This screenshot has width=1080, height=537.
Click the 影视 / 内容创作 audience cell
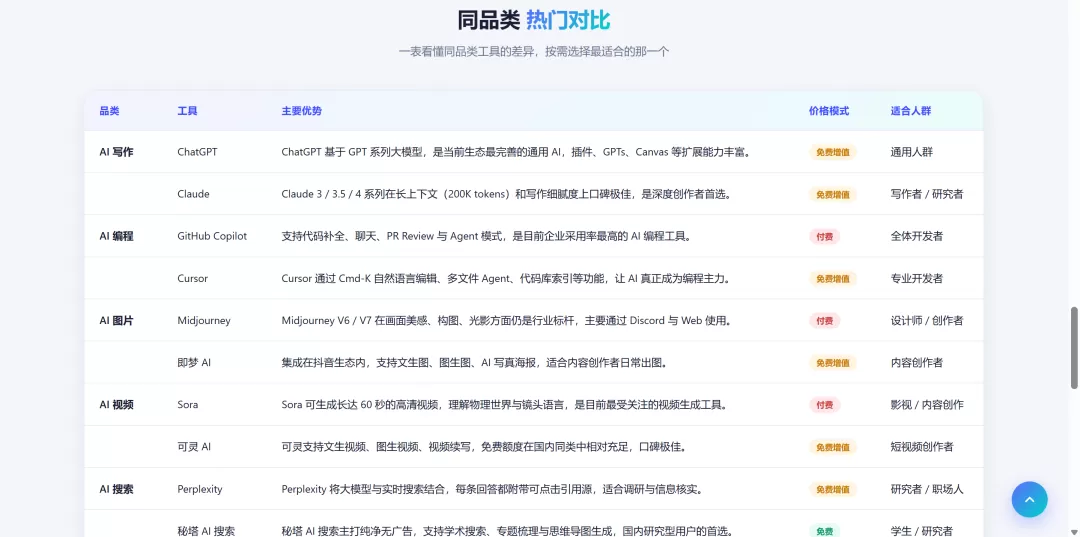[926, 405]
